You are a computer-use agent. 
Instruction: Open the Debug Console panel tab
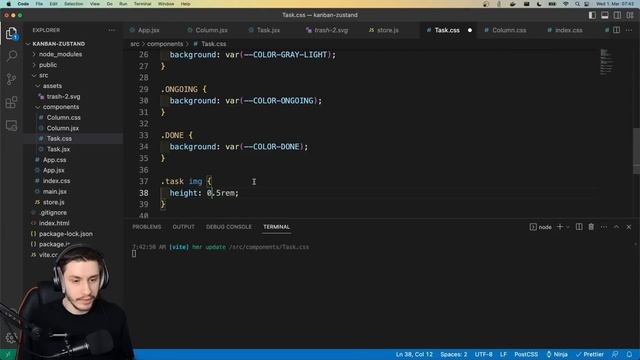pos(229,227)
